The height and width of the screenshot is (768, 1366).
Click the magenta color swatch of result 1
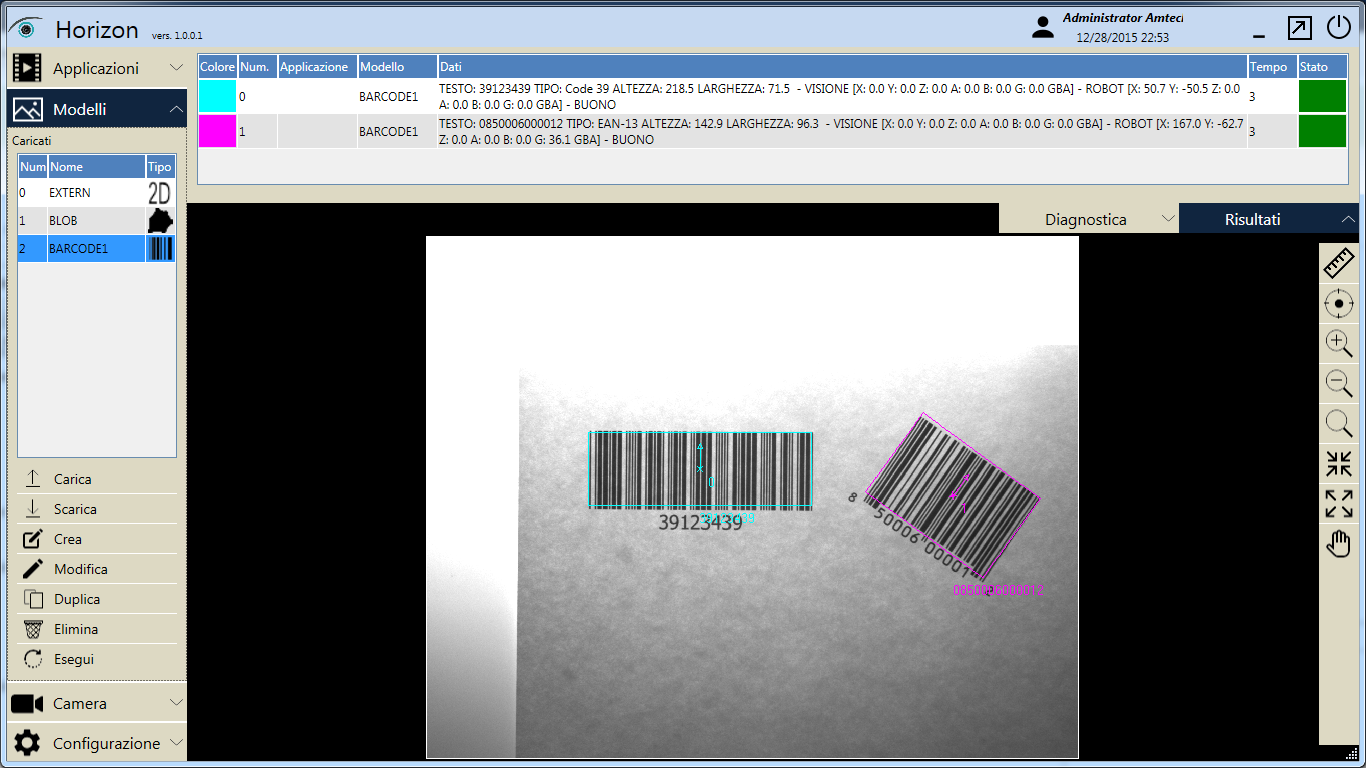[217, 131]
